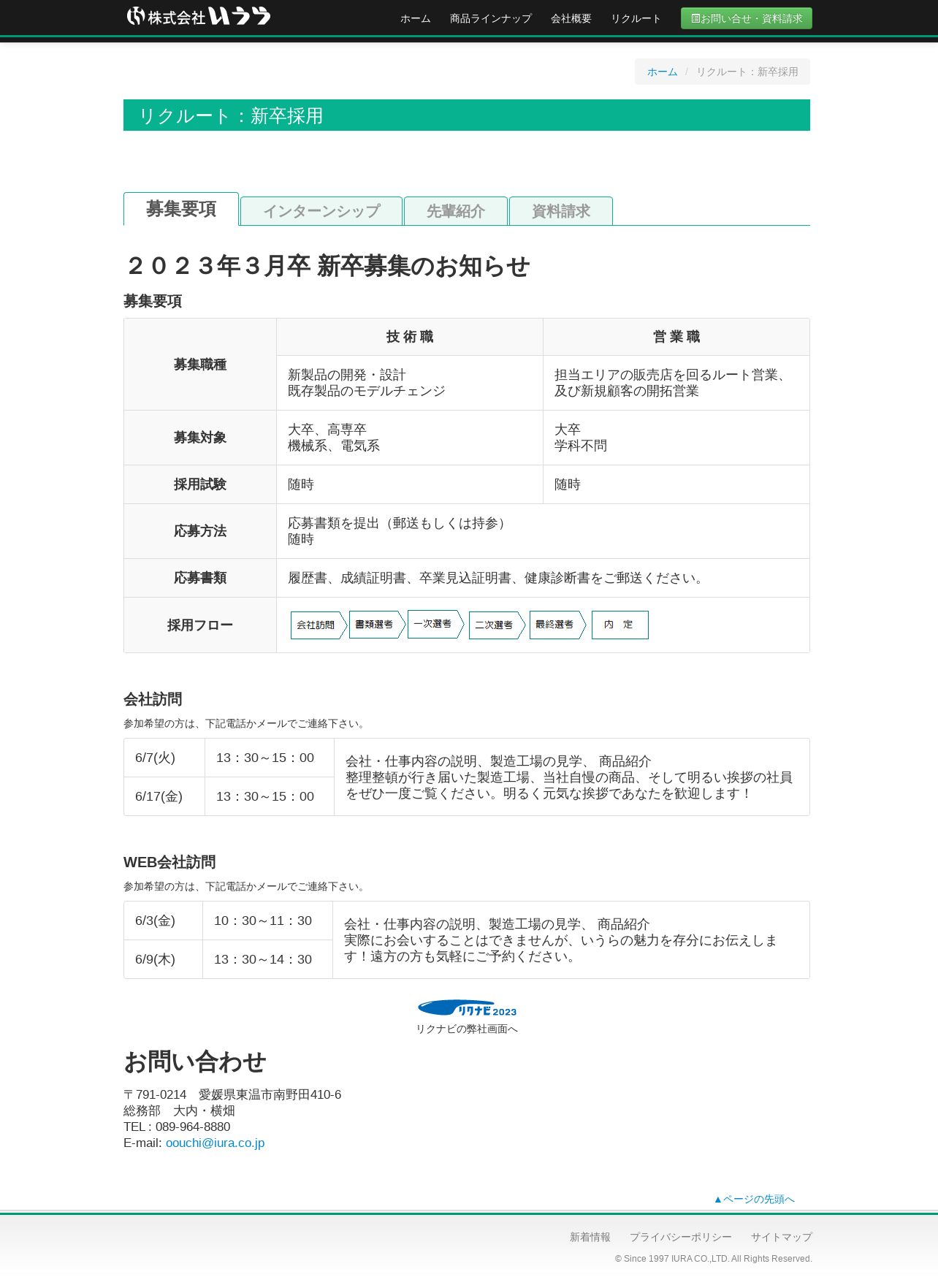Click the 採用フロー row header
The width and height of the screenshot is (938, 1288).
pos(200,625)
